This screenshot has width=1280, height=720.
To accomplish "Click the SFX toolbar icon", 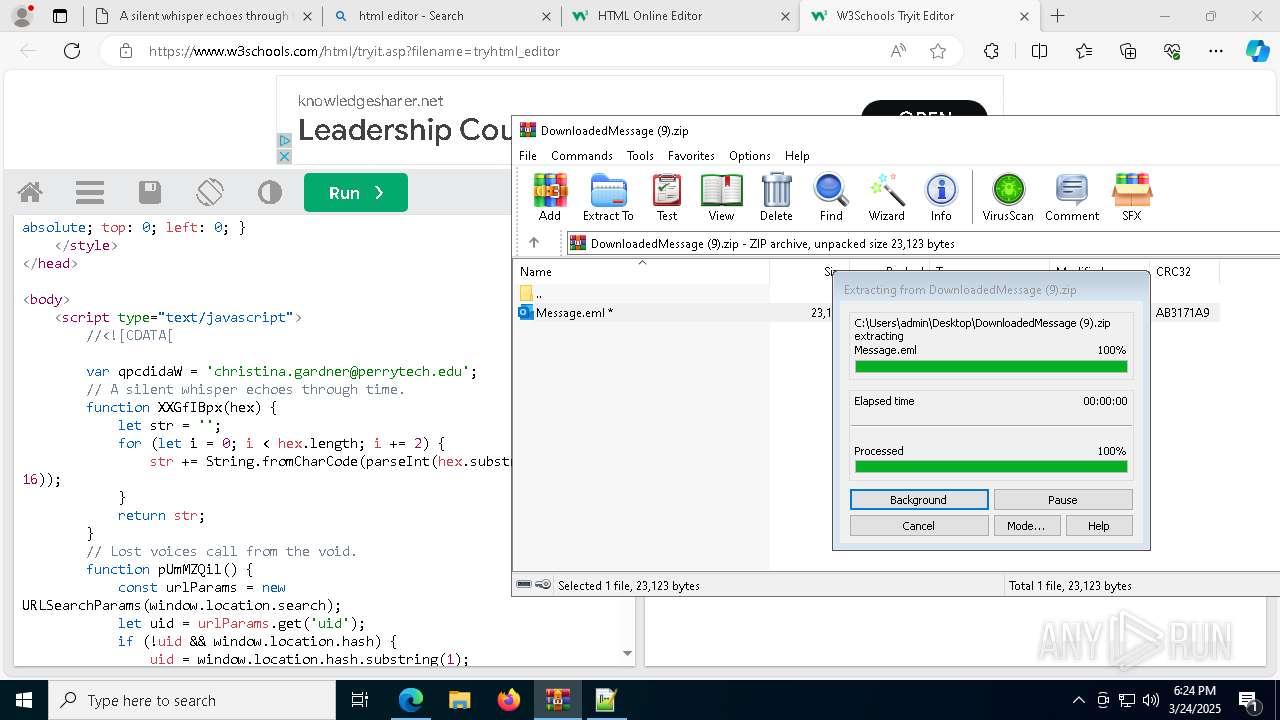I will [x=1131, y=197].
